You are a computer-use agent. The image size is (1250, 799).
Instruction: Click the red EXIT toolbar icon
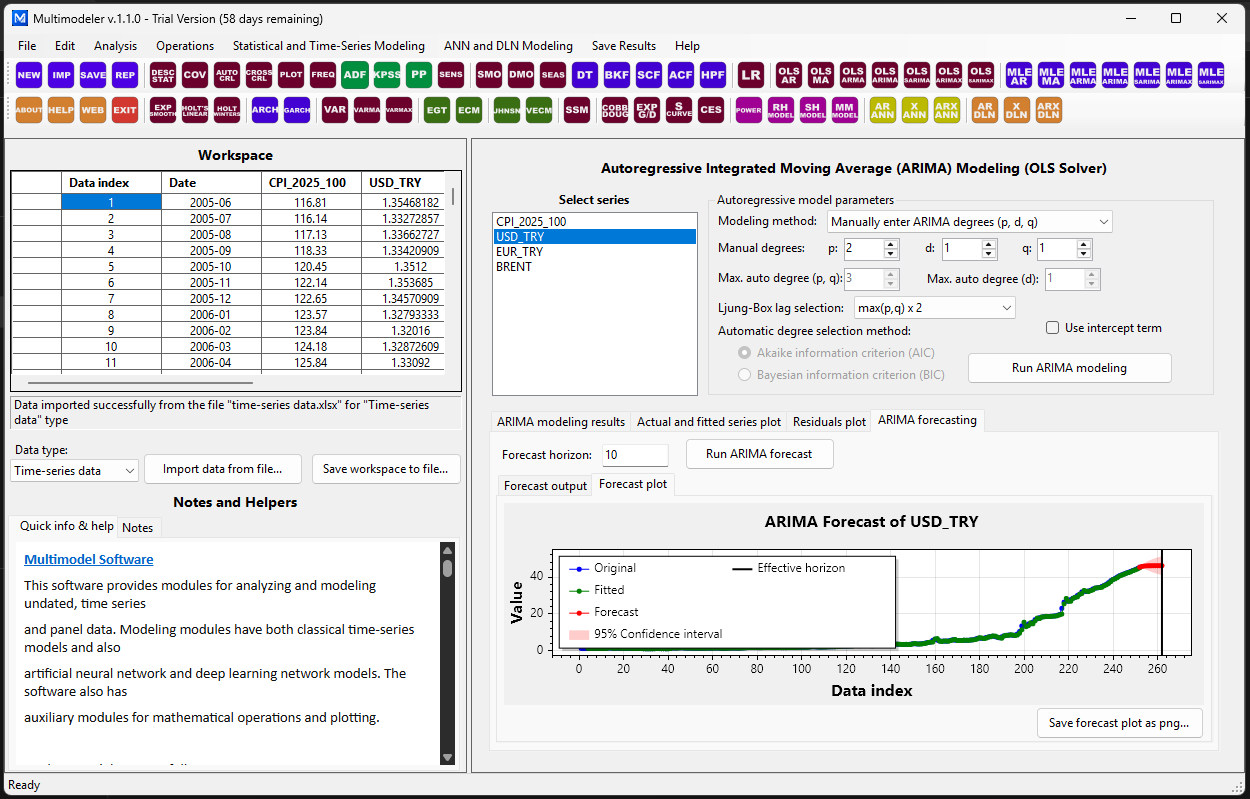(125, 110)
